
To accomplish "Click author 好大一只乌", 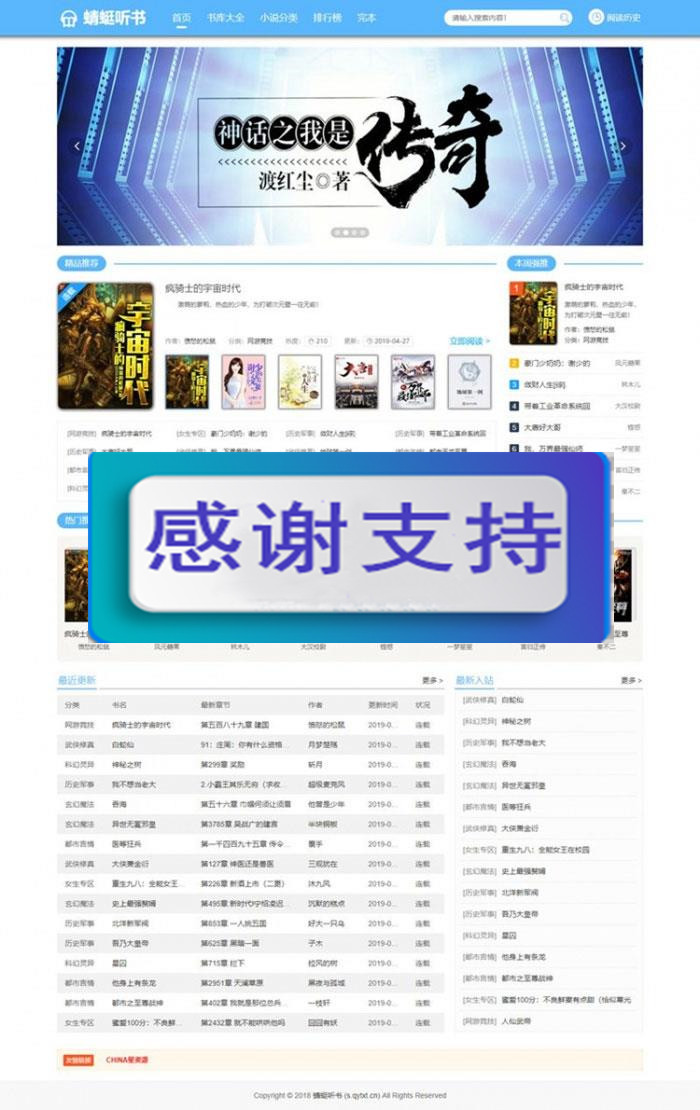I will point(326,923).
